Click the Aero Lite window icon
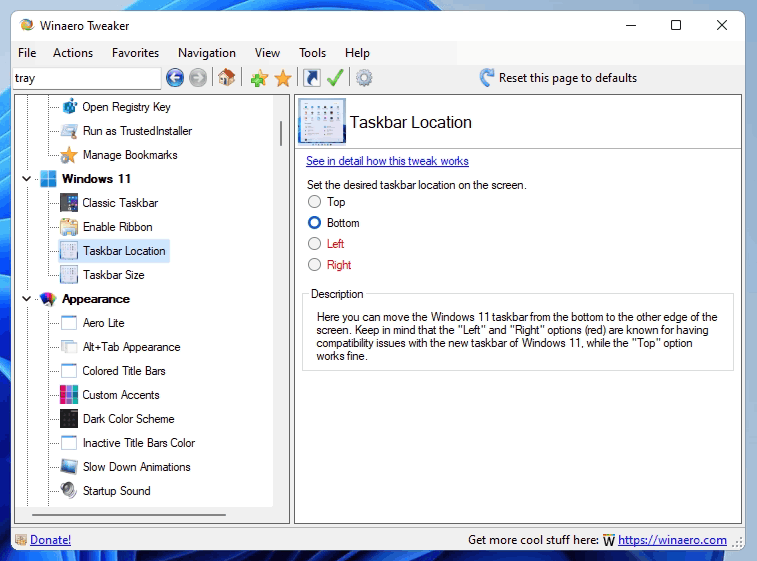The image size is (757, 561). tap(69, 323)
